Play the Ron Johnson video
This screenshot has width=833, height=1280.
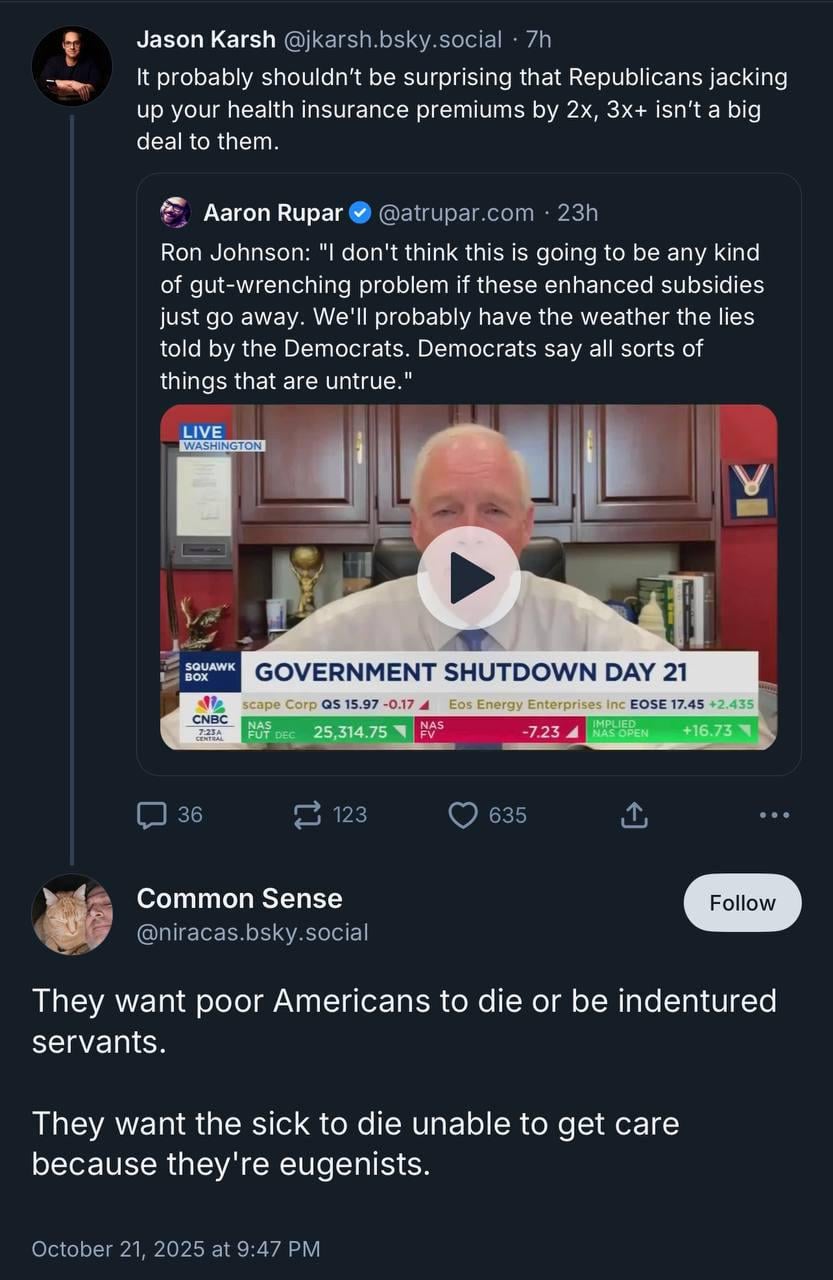(x=469, y=577)
